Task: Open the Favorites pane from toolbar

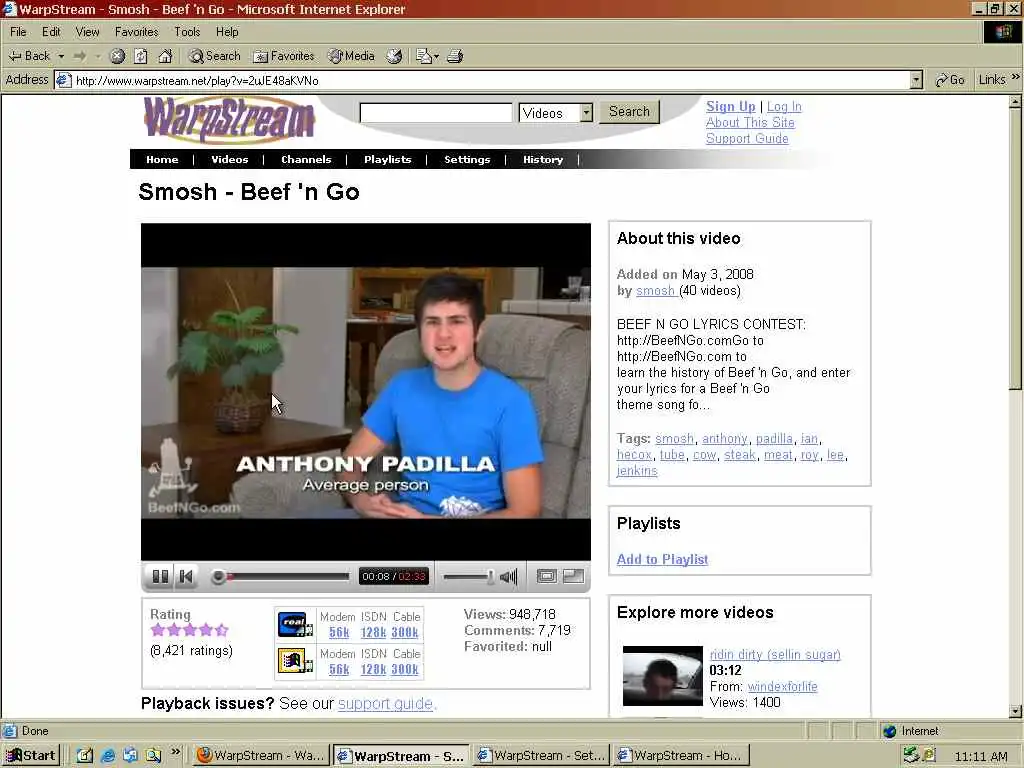Action: pos(283,56)
